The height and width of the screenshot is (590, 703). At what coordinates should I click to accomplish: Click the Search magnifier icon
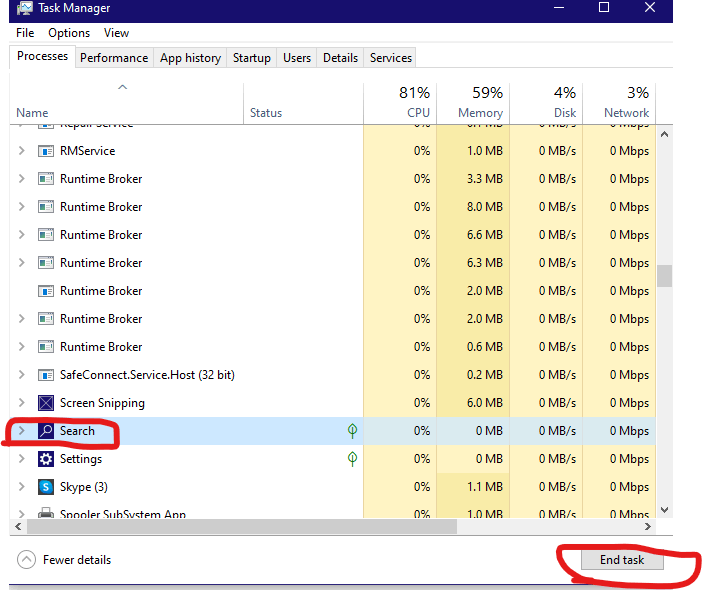point(46,431)
